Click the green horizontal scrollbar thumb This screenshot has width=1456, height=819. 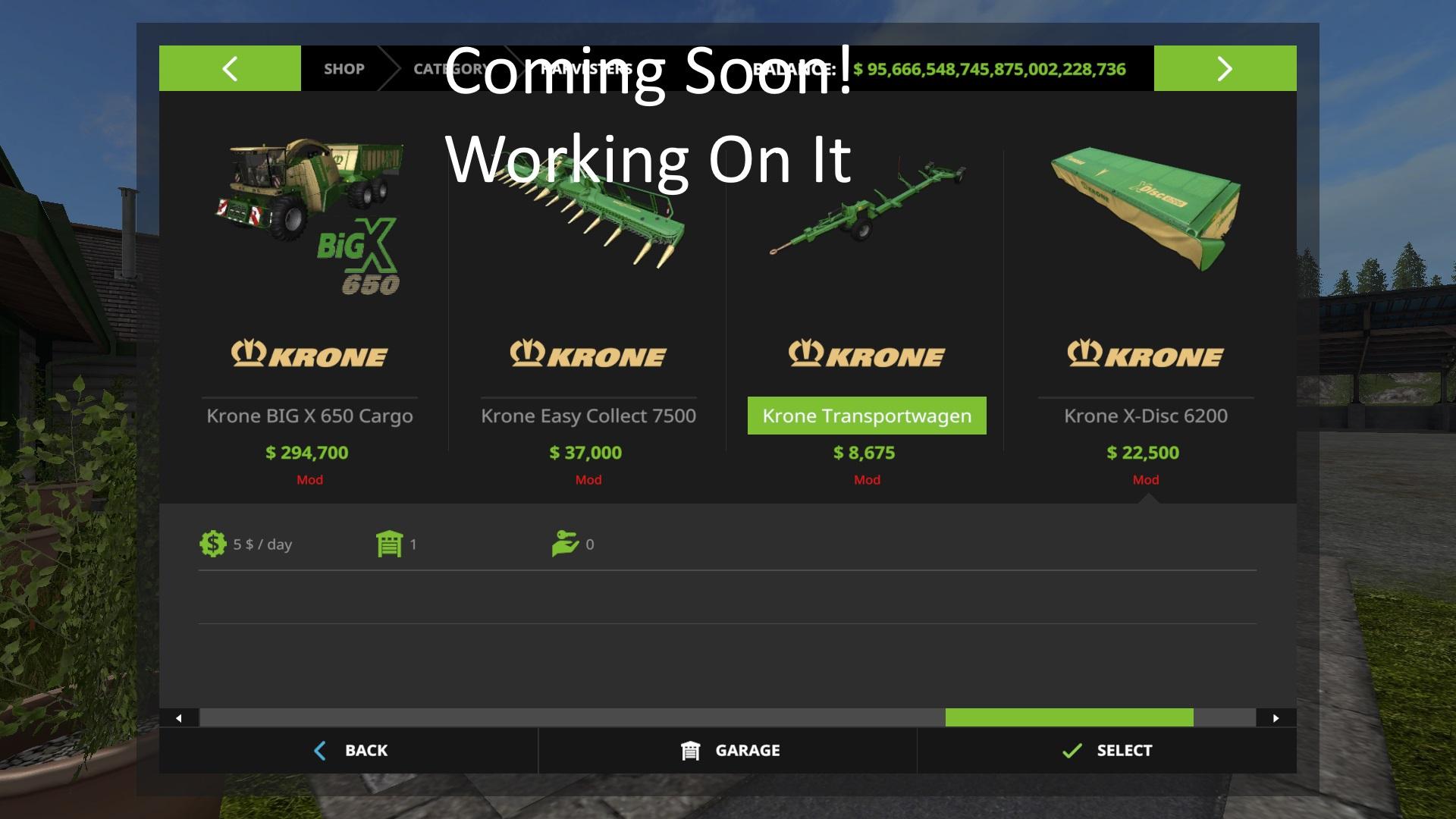click(x=1069, y=717)
